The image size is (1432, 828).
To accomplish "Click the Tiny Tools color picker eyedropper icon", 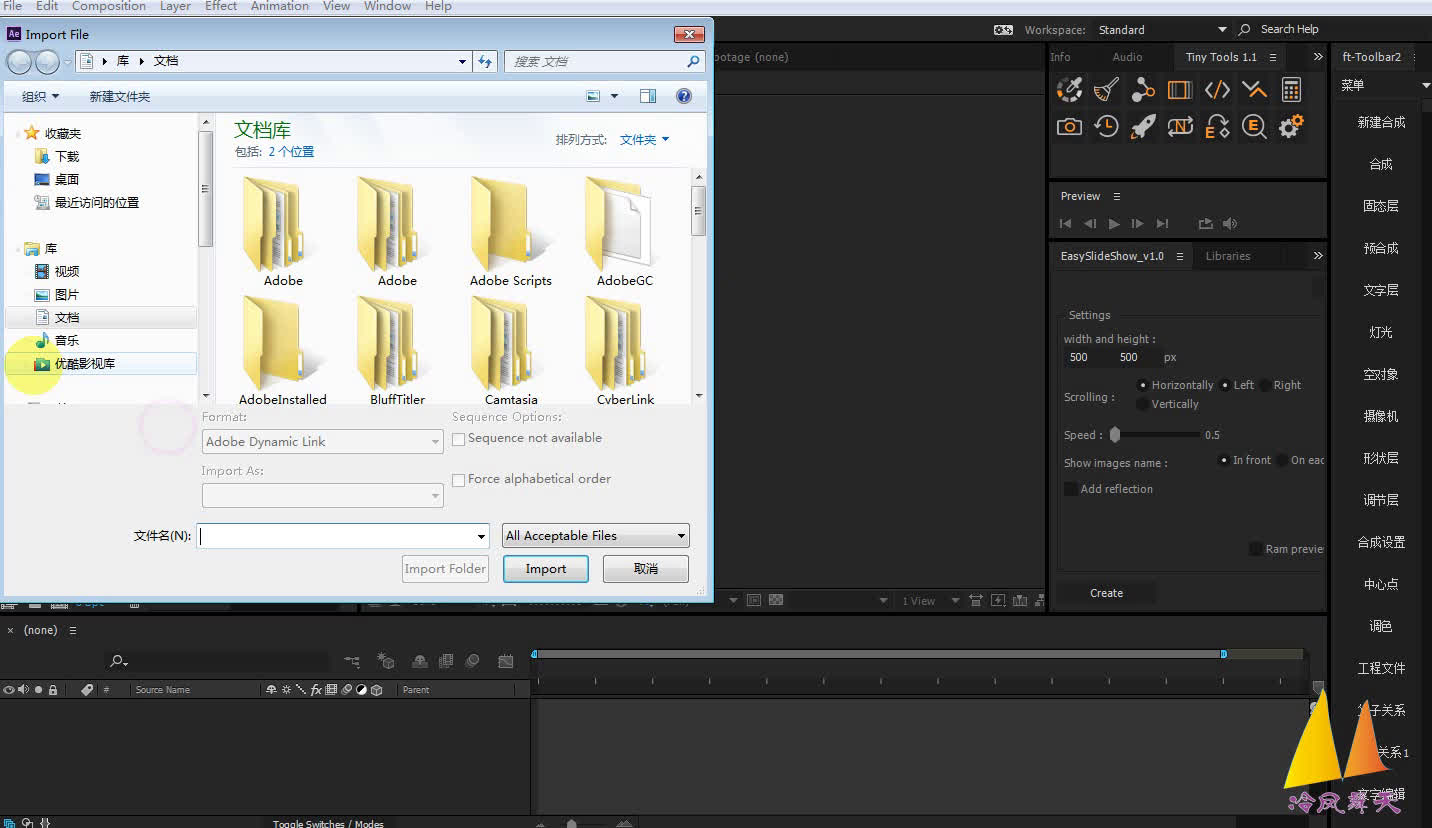I will coord(1069,90).
